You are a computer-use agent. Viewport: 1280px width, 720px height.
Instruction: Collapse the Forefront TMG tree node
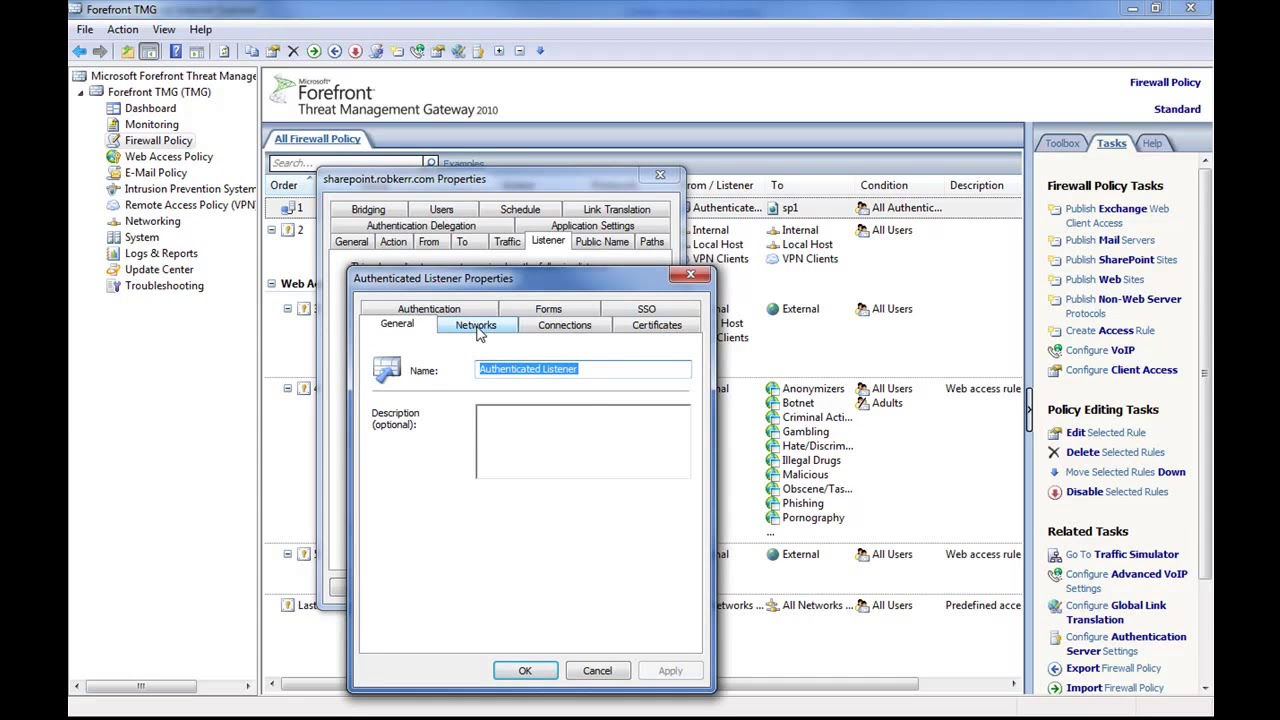coord(81,93)
